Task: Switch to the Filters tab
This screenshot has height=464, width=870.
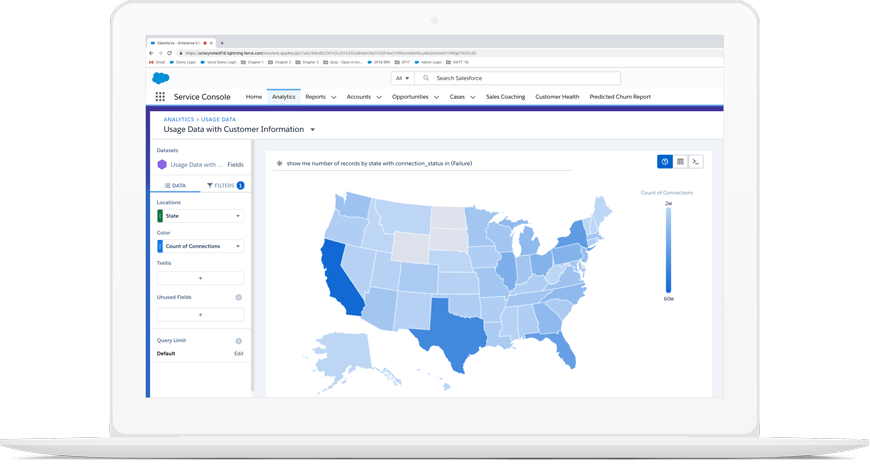Action: (x=224, y=186)
